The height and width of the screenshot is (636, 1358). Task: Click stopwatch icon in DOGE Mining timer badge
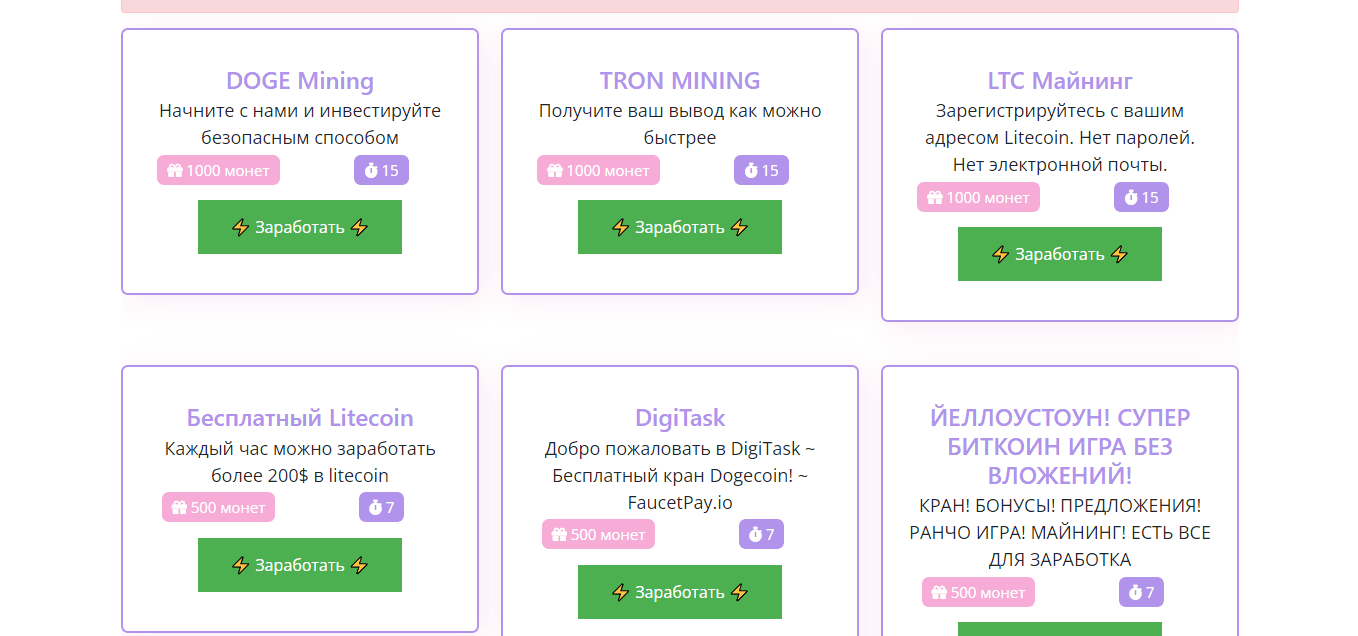point(371,171)
